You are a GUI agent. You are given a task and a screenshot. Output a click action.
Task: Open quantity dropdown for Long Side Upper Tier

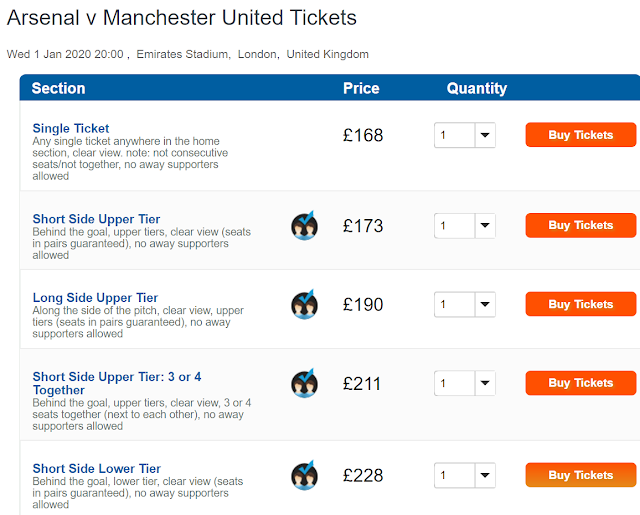(x=464, y=304)
